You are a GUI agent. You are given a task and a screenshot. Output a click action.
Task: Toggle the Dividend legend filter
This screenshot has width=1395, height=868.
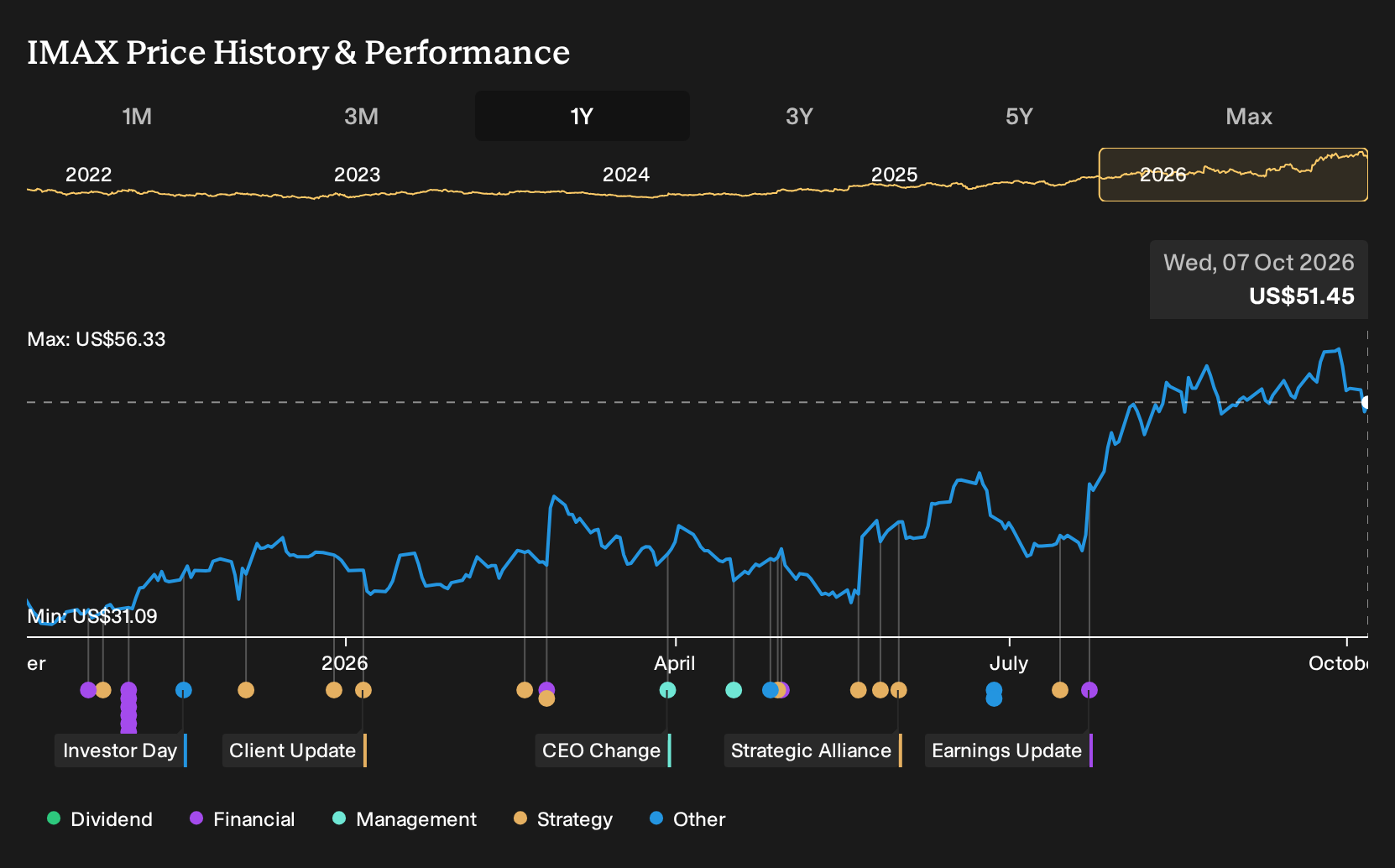tap(100, 819)
